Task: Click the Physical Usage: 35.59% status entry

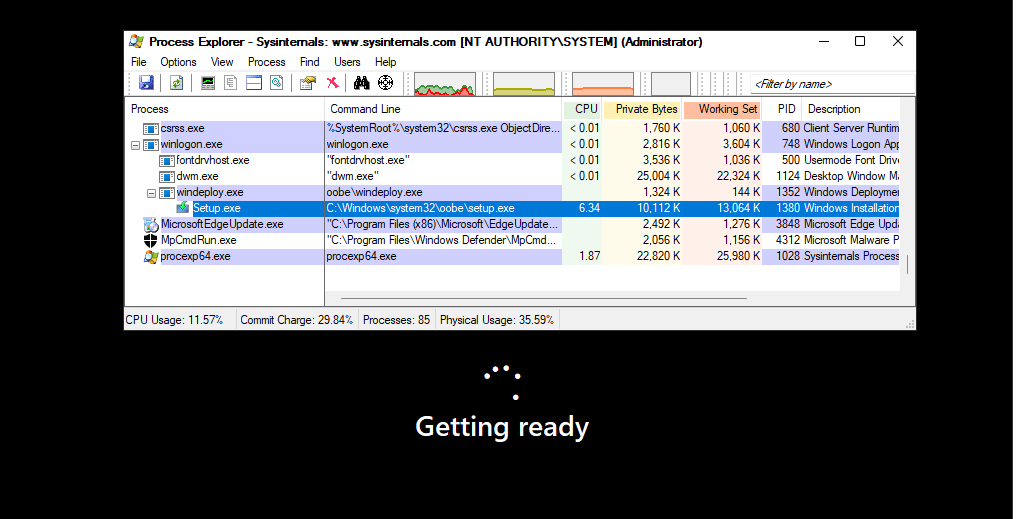Action: (497, 320)
